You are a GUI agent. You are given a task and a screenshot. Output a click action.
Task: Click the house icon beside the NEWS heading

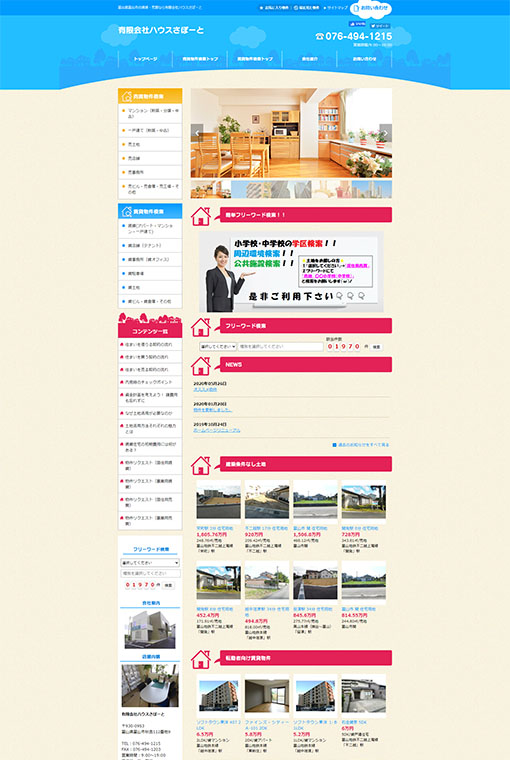pos(201,365)
